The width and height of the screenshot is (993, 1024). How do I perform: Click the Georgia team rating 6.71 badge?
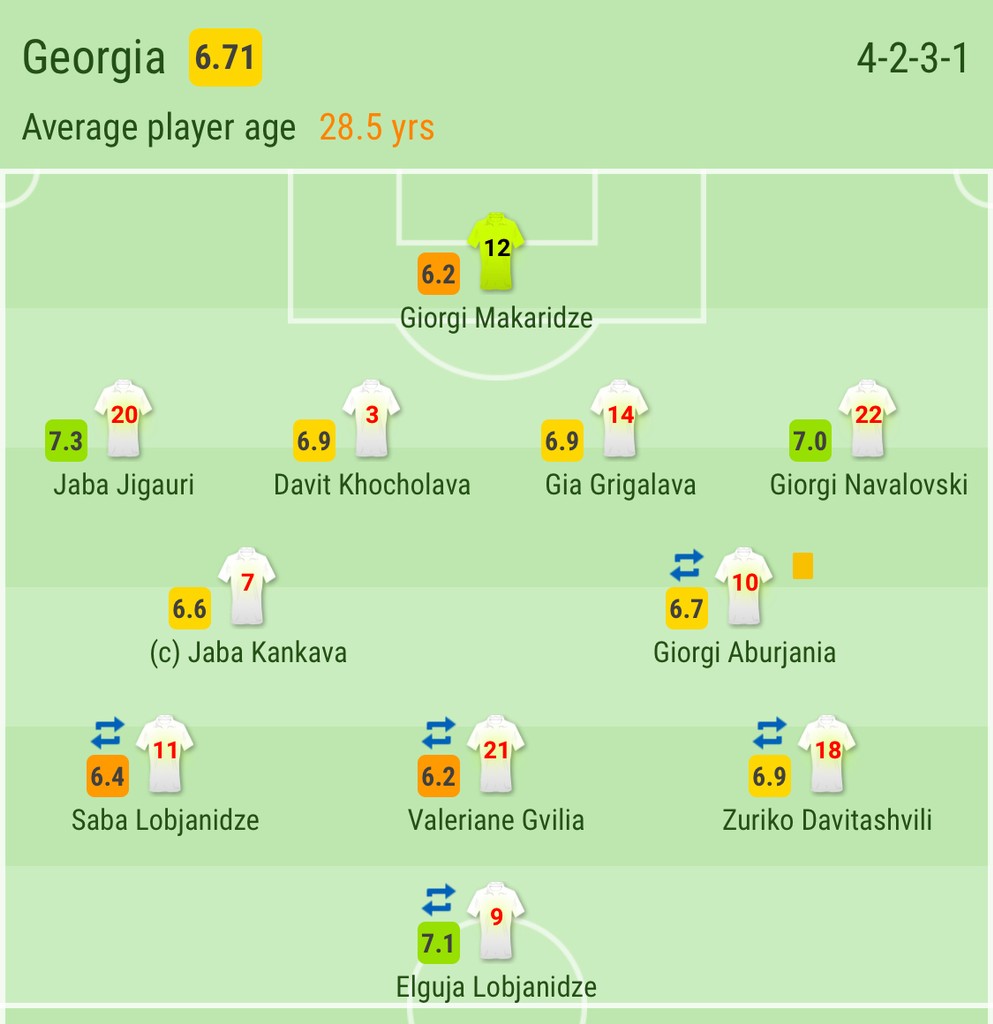point(225,57)
